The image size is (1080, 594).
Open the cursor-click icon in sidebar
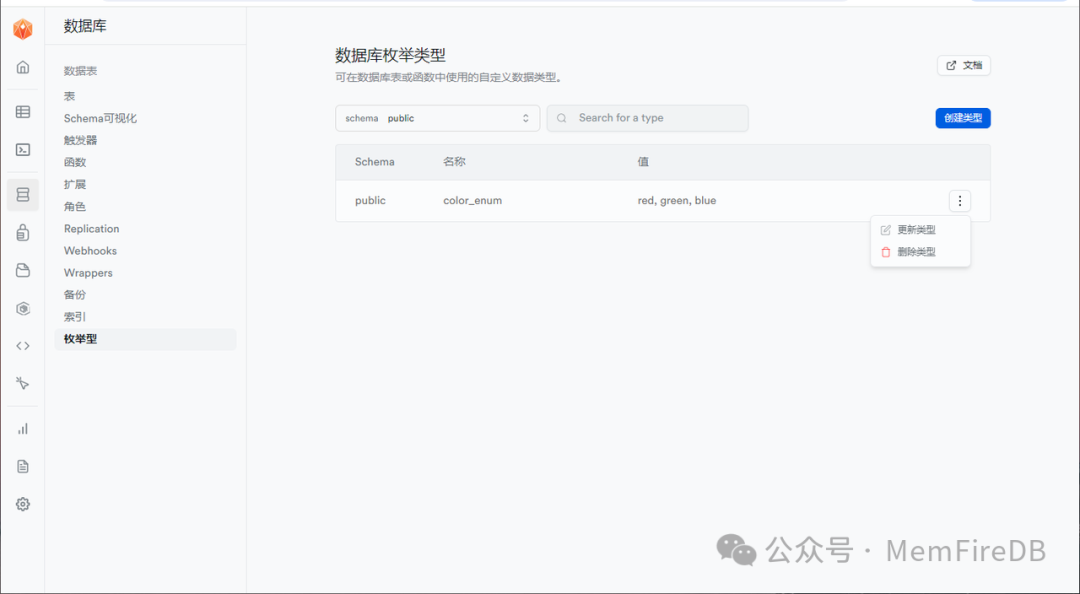(x=23, y=383)
